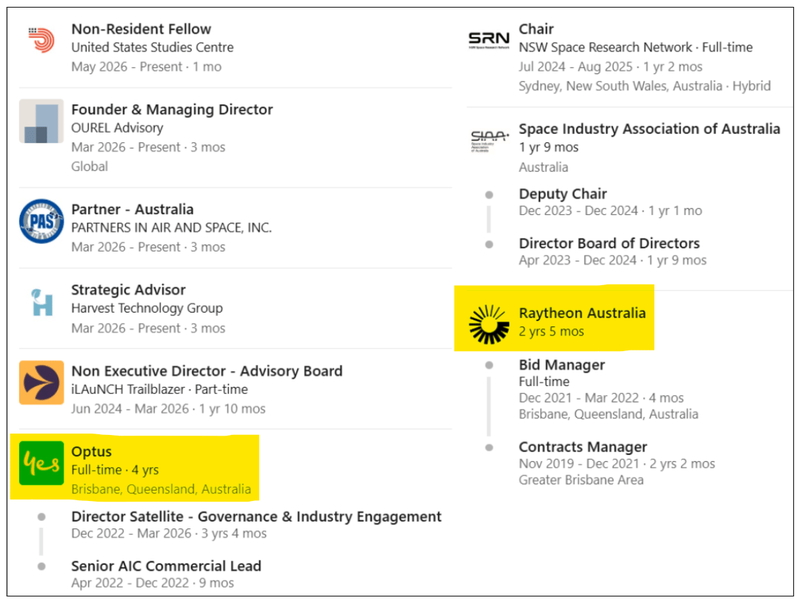This screenshot has height=604, width=800.
Task: Select iLAuNCH Trailblazer · Part-time text
Action: coord(160,389)
